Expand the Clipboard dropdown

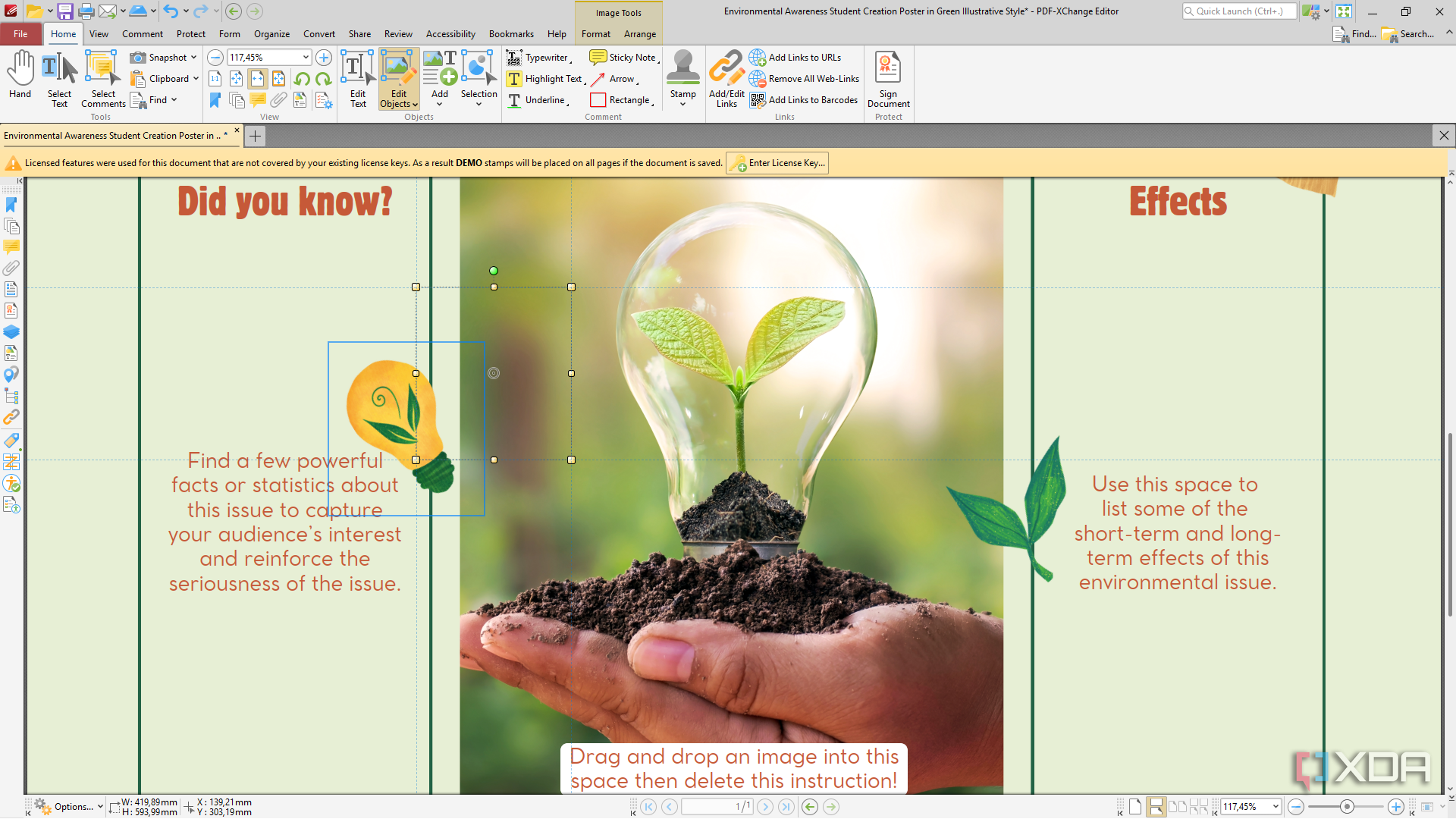tap(196, 79)
